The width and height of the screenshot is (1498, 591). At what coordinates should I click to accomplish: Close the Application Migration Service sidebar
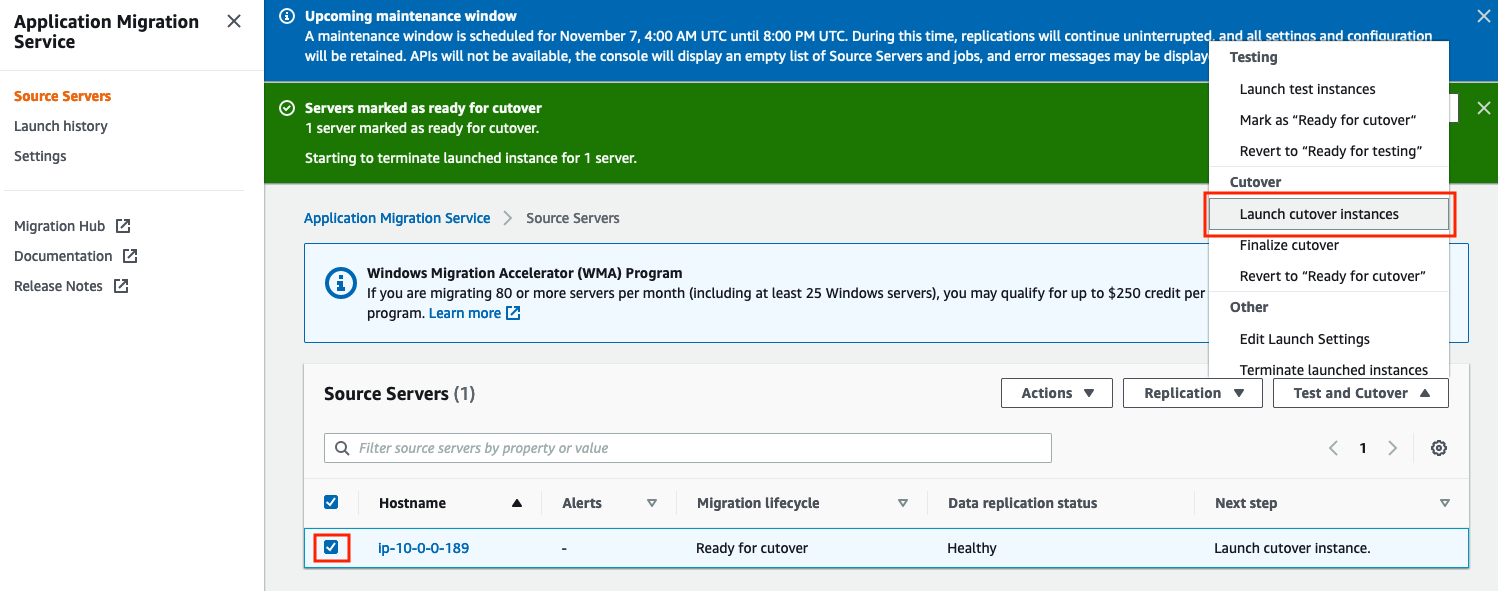tap(233, 21)
